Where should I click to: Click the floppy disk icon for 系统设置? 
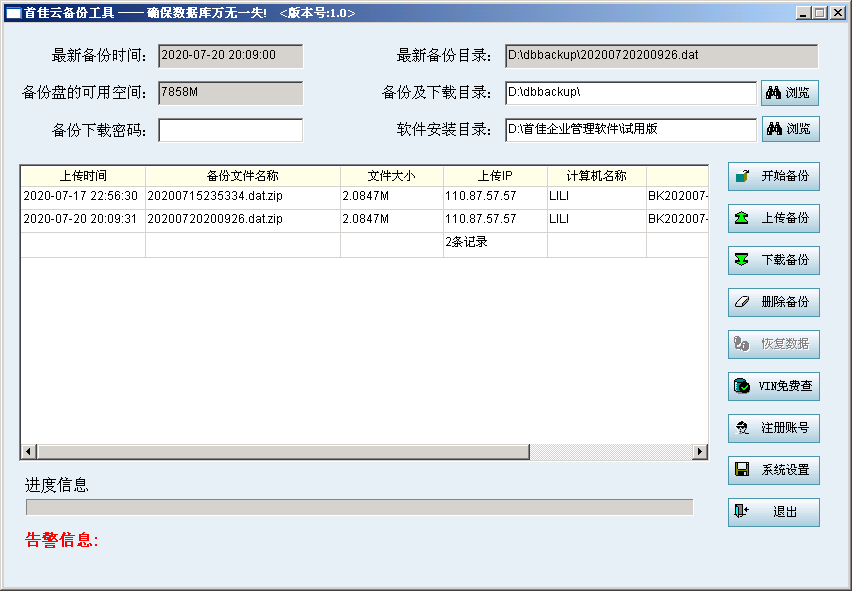(742, 470)
